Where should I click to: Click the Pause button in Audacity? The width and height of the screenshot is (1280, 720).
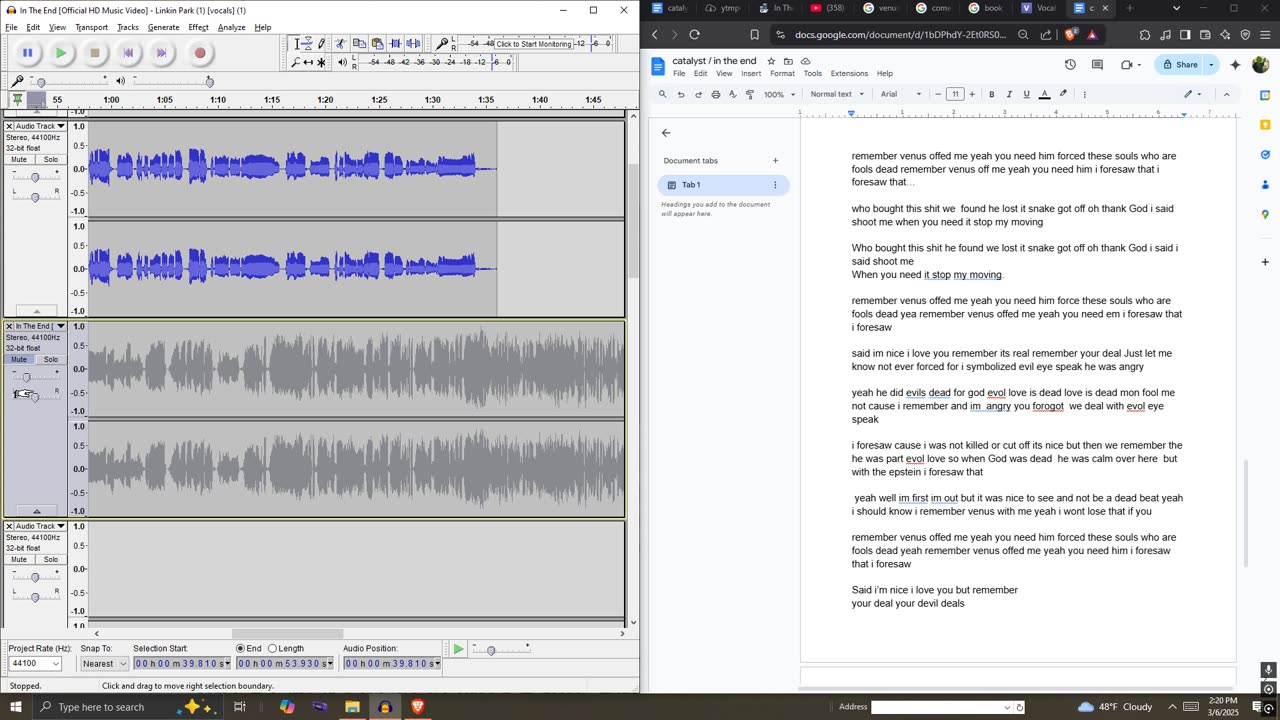click(27, 53)
